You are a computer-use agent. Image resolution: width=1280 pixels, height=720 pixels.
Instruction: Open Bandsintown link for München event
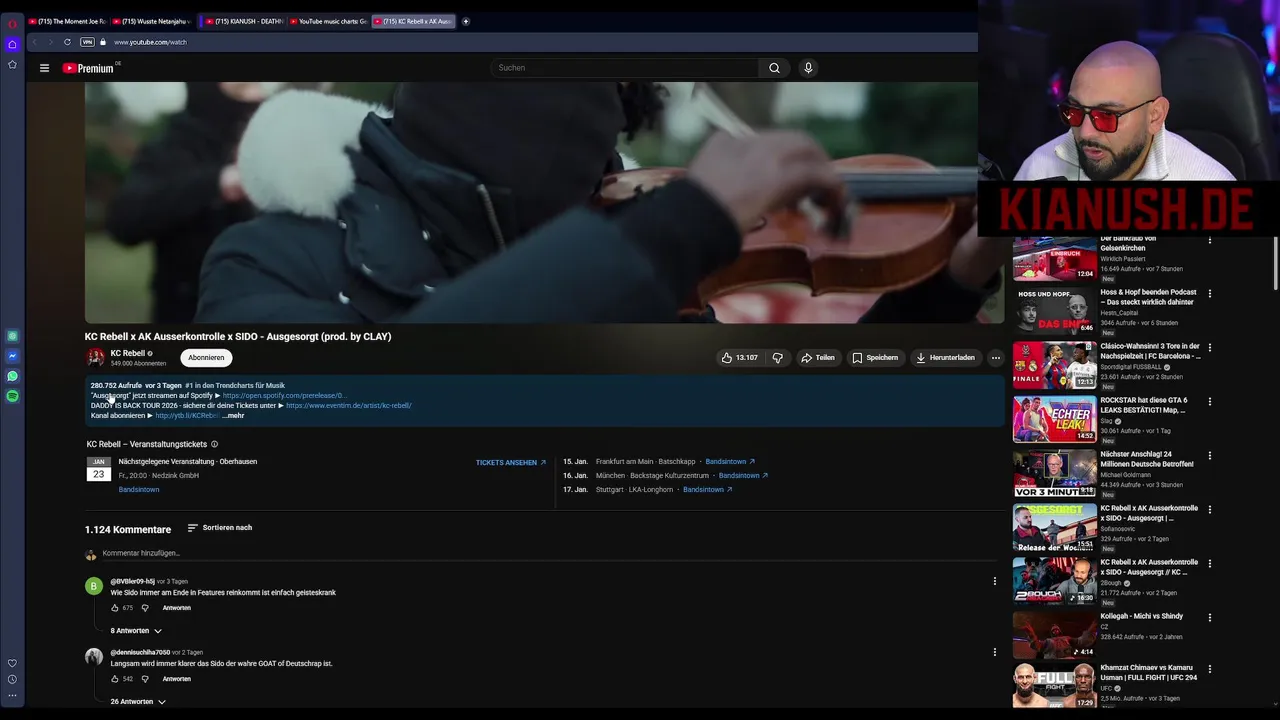tap(743, 475)
